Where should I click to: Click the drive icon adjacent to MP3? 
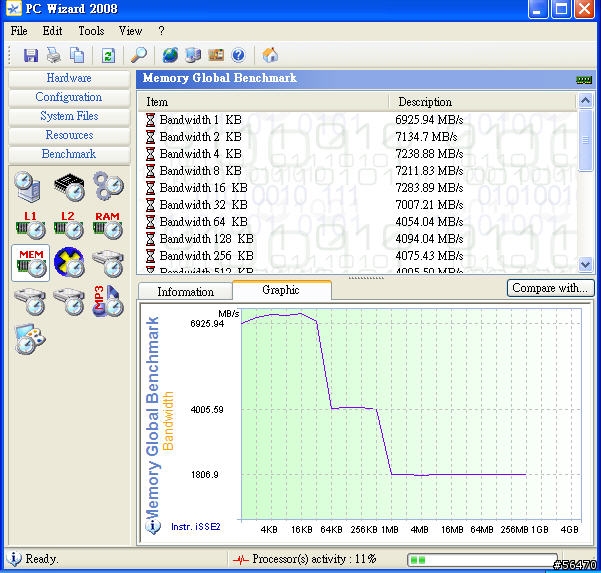69,301
